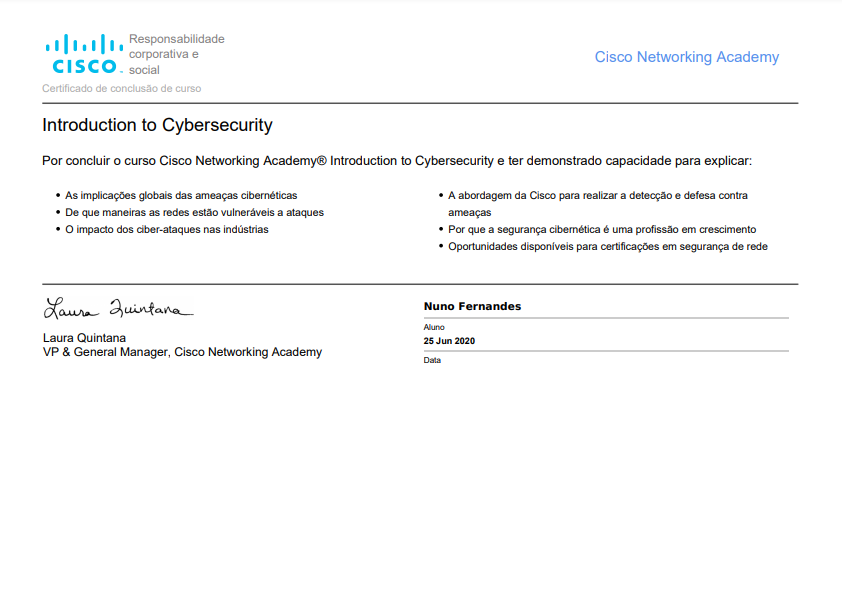Click 'Responsabilidade corporativa e social' text
842x592 pixels.
(176, 54)
